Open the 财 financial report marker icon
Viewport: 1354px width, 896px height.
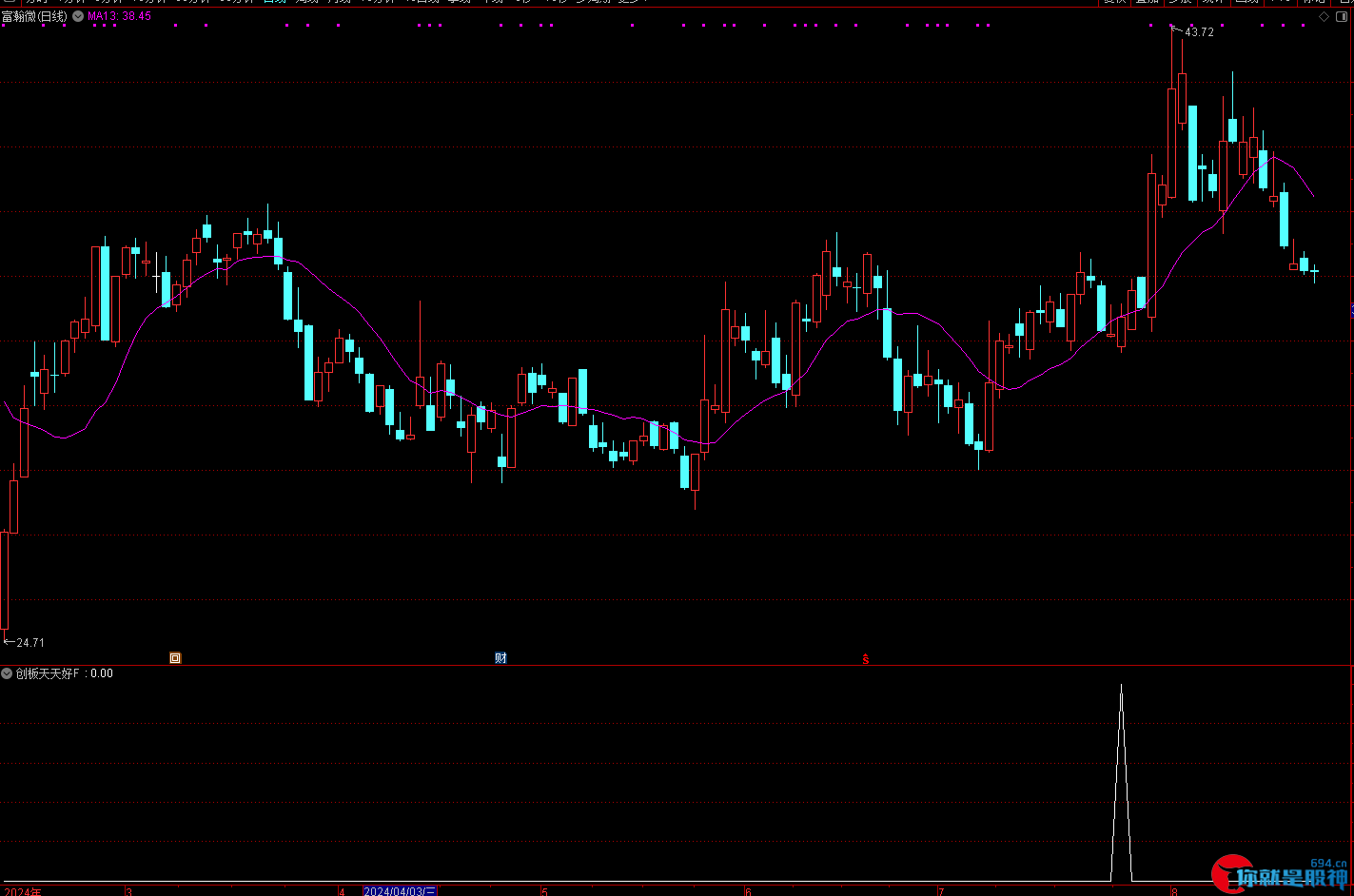[500, 658]
